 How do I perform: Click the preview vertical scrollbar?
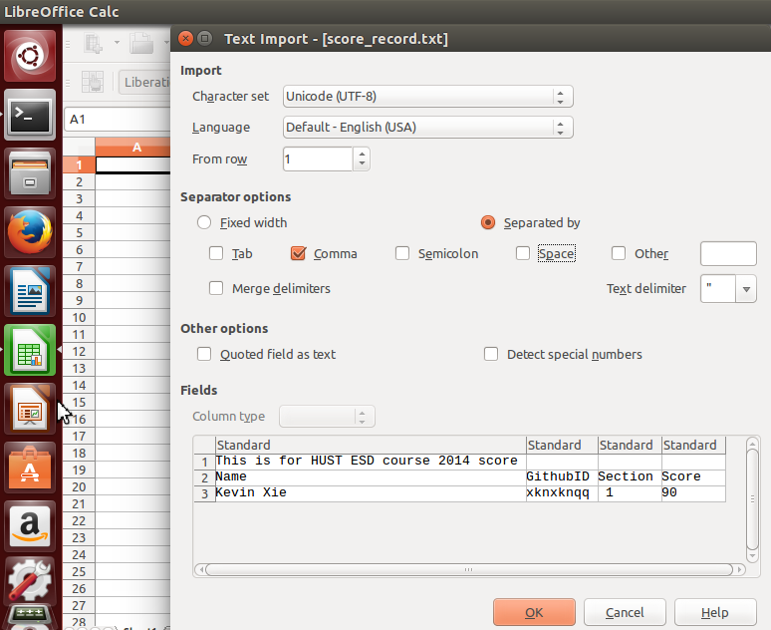click(752, 499)
